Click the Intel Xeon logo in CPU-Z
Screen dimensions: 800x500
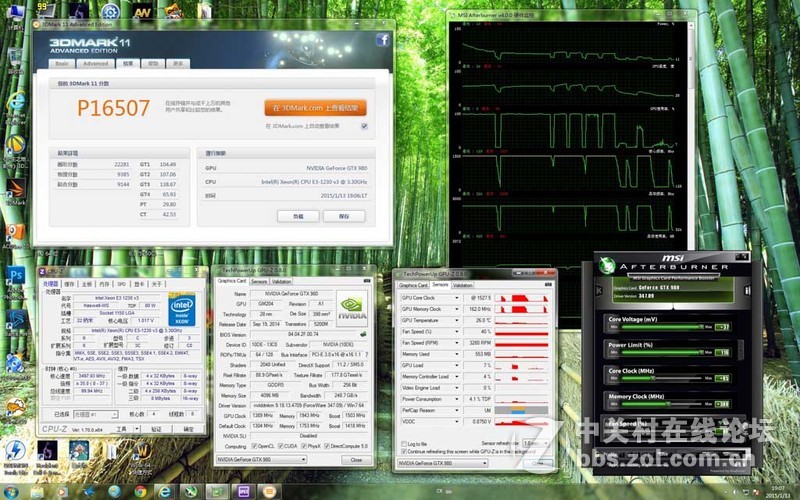click(x=182, y=309)
